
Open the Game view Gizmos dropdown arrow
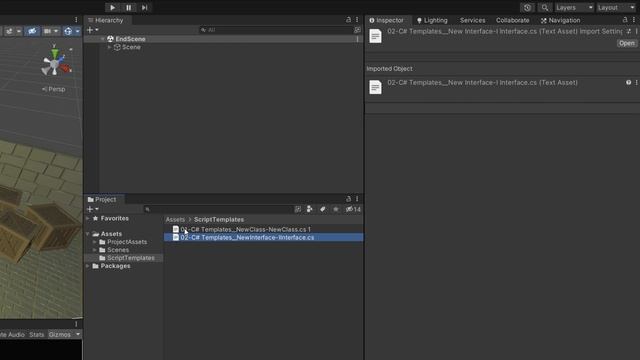click(x=78, y=334)
